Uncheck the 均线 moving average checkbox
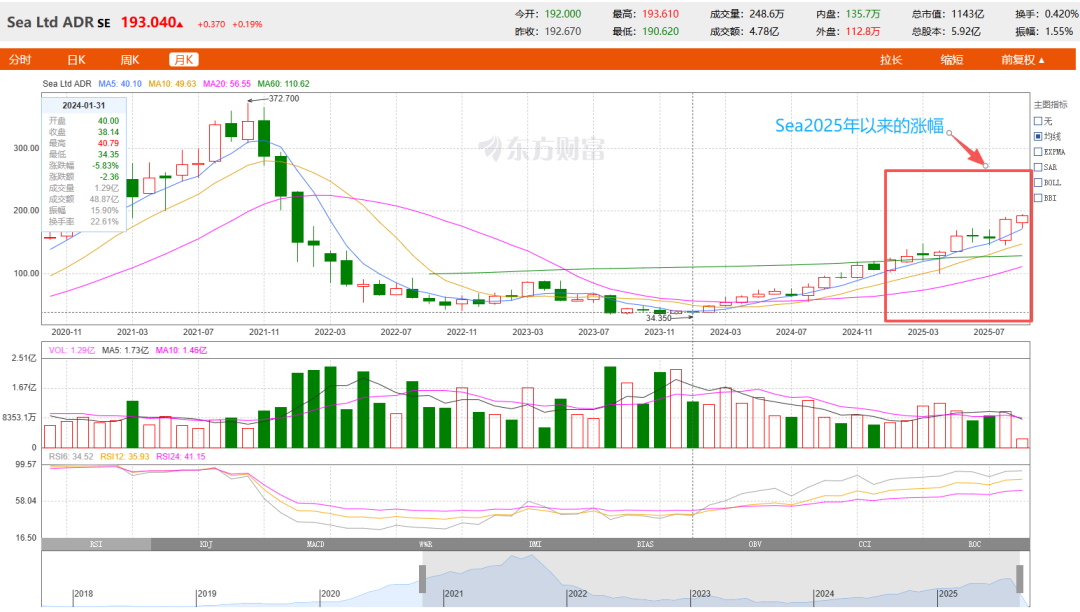This screenshot has width=1080, height=612. pyautogui.click(x=1038, y=135)
